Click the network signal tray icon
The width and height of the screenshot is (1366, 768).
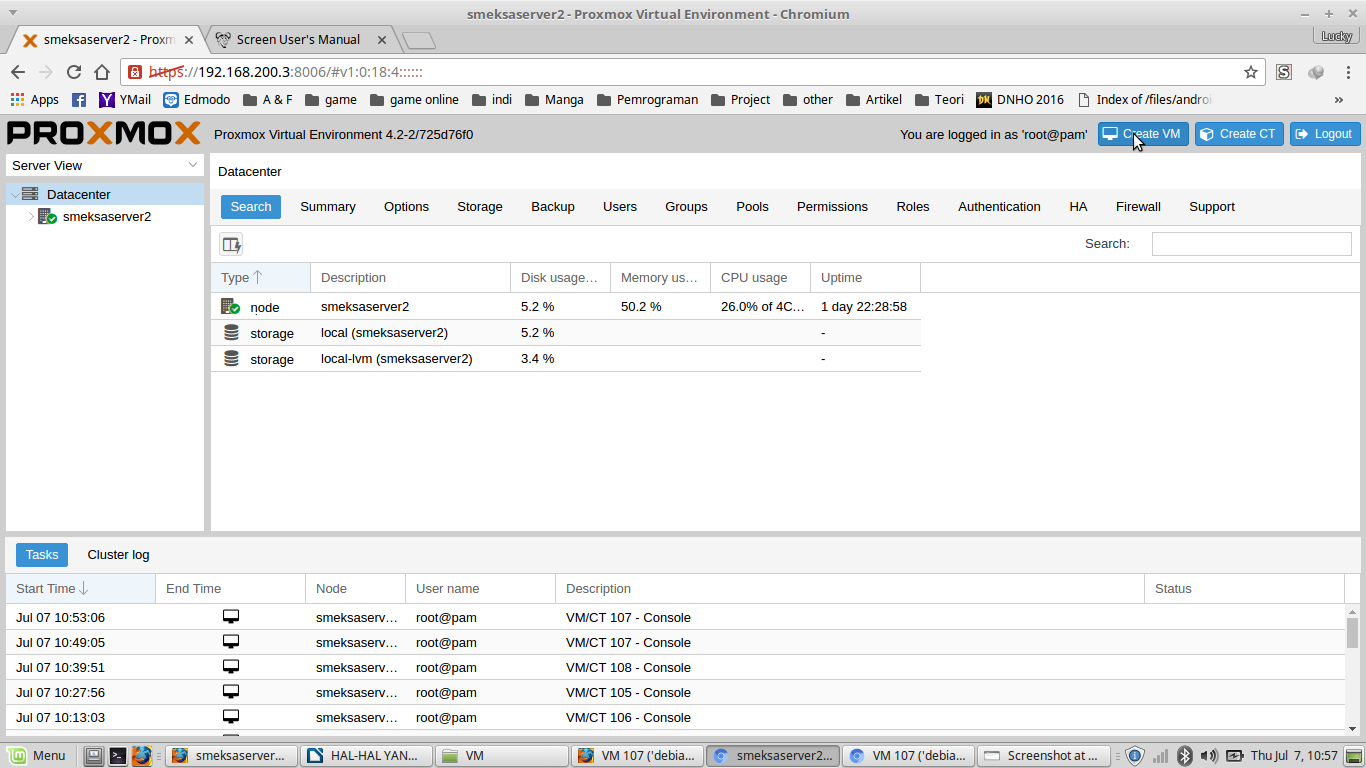[1160, 756]
